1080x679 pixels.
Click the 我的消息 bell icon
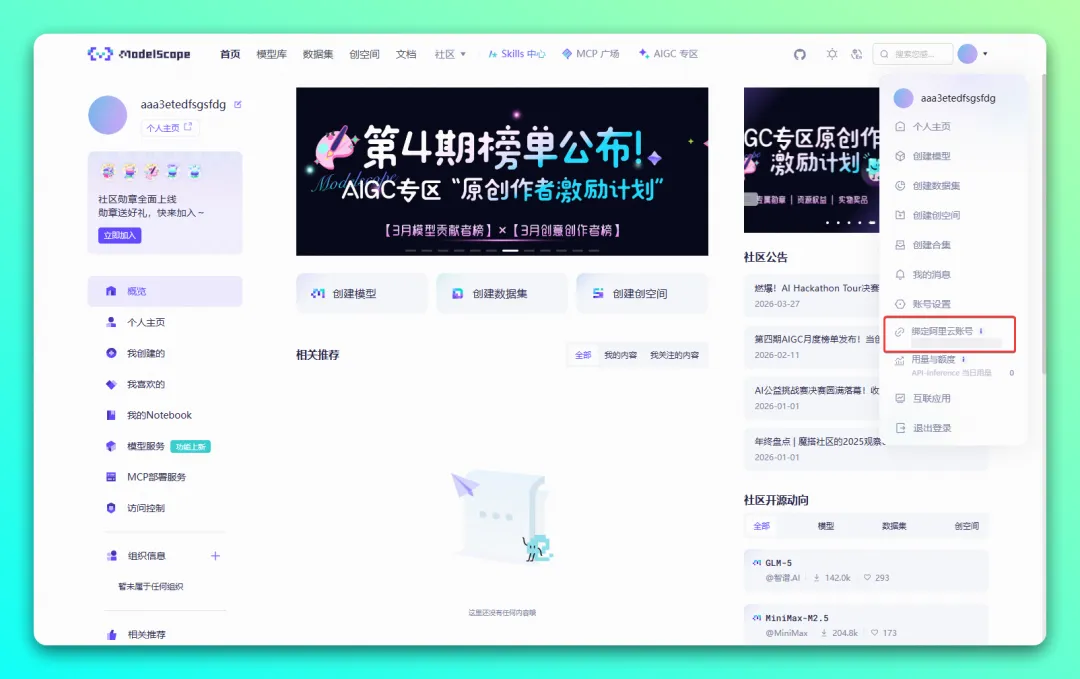coord(900,275)
